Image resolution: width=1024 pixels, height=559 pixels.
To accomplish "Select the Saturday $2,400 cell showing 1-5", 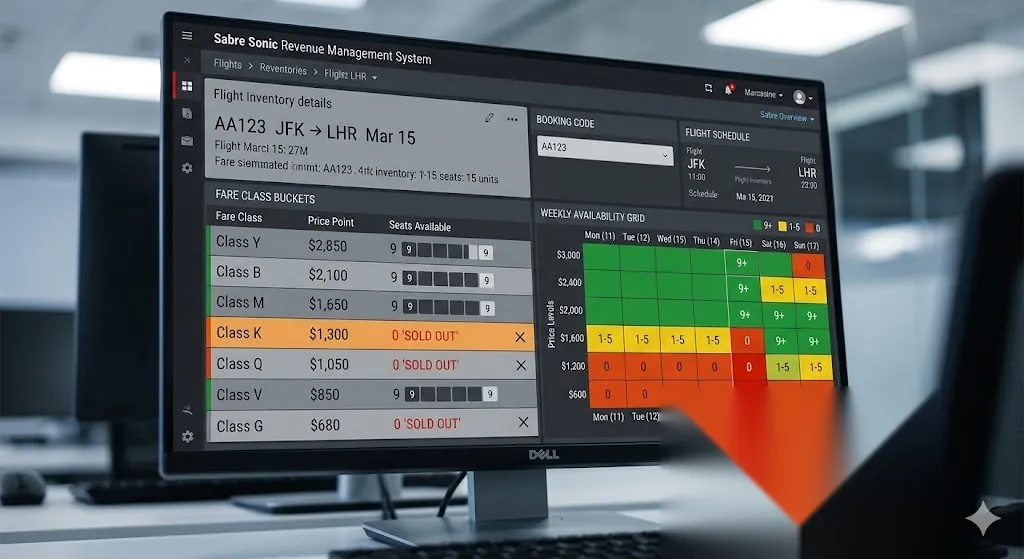I will (776, 289).
